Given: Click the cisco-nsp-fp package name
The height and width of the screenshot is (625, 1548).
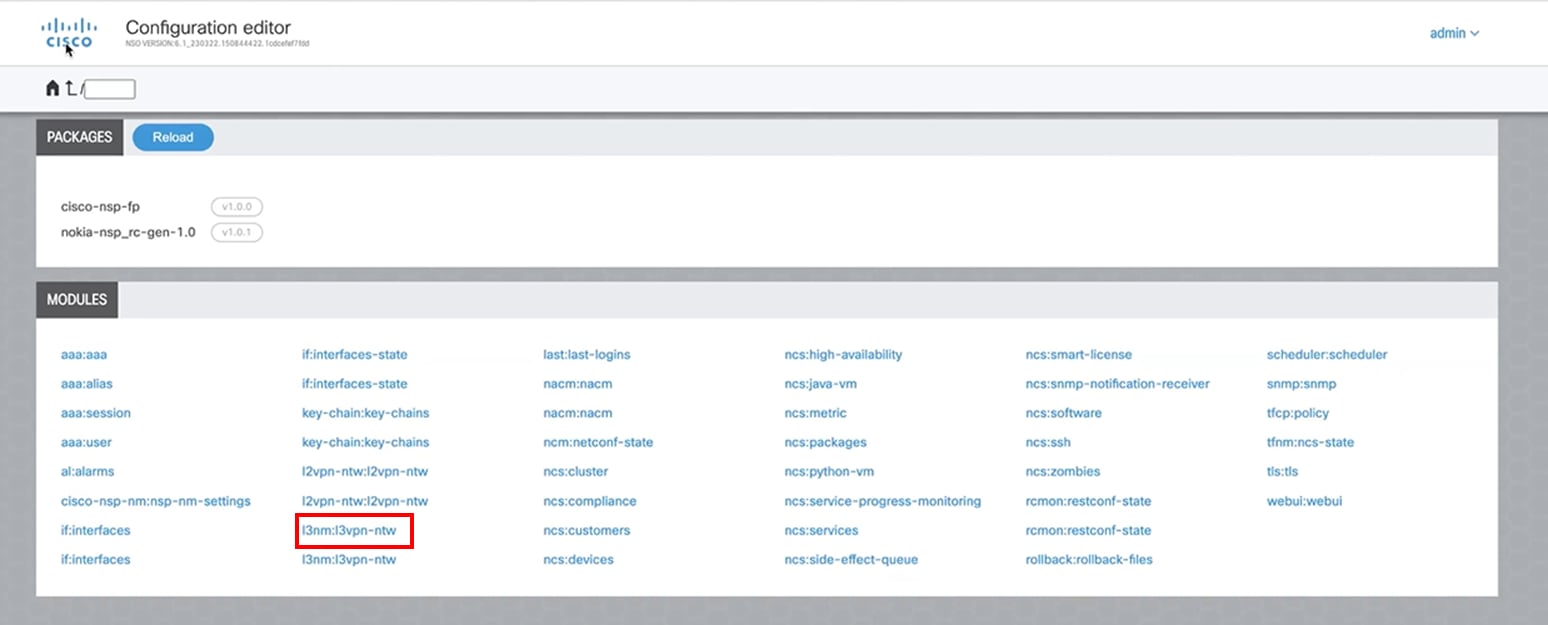Looking at the screenshot, I should point(101,207).
